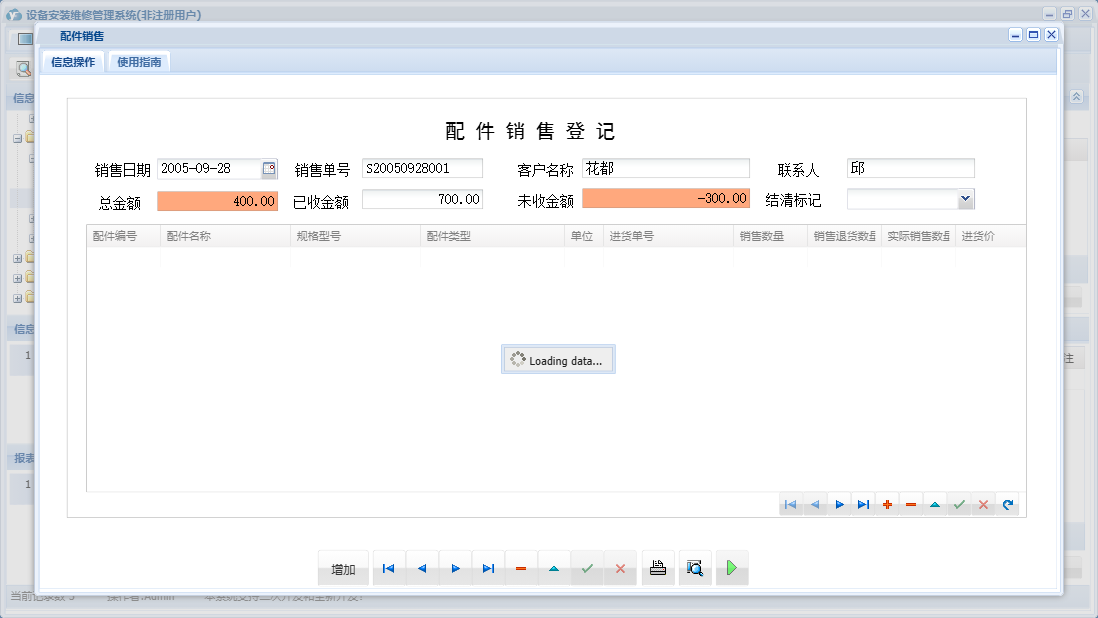The width and height of the screenshot is (1098, 618).
Task: Select the 信息操作 tab
Action: pos(72,60)
